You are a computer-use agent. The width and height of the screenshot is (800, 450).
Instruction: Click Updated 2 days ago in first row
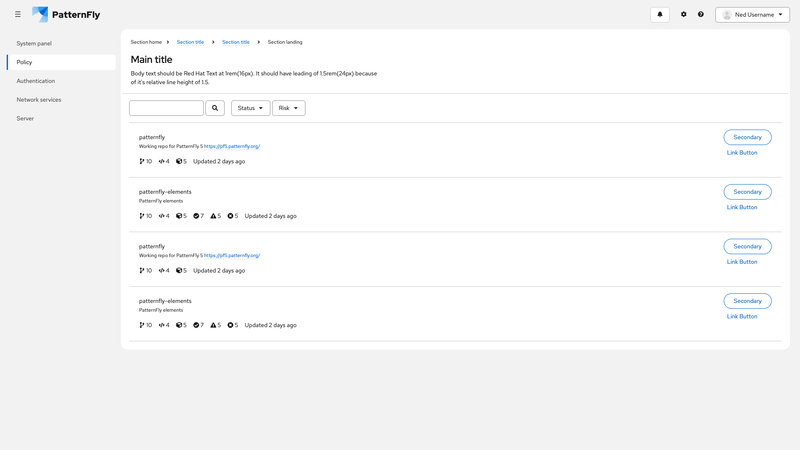pos(219,161)
